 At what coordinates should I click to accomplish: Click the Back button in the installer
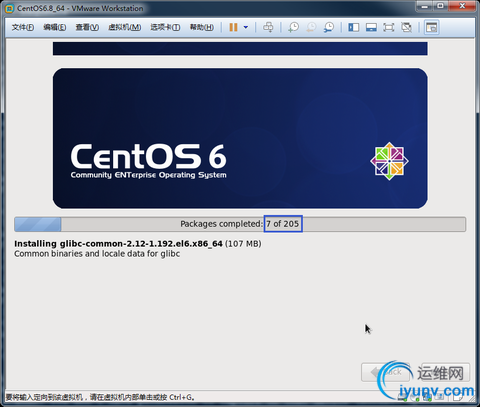385,372
